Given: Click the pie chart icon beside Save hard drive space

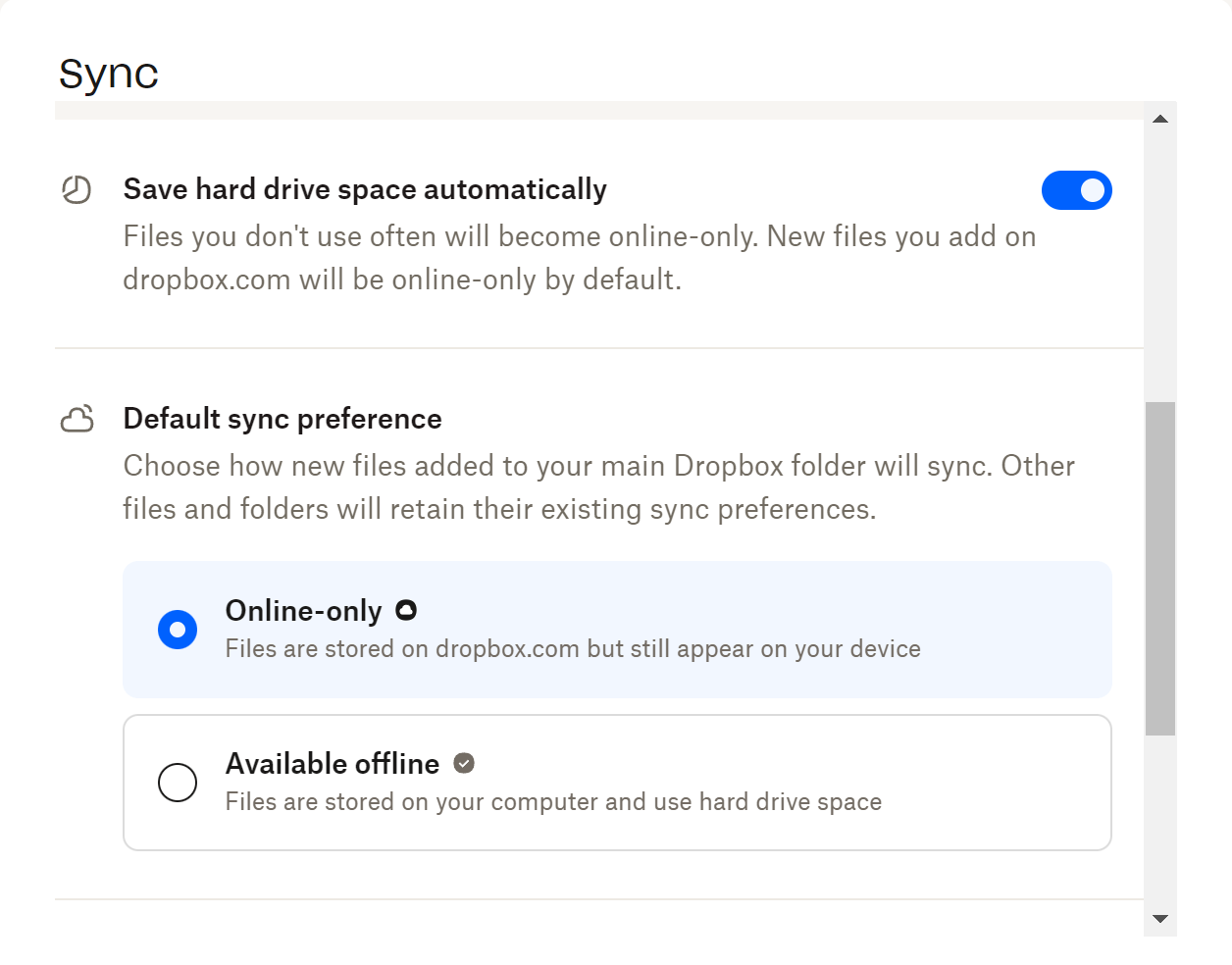Looking at the screenshot, I should click(x=77, y=189).
